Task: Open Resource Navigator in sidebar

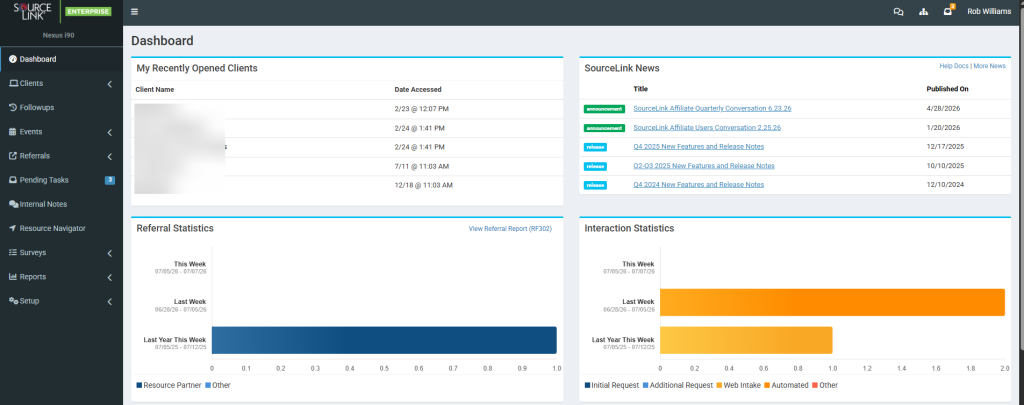Action: [61, 229]
